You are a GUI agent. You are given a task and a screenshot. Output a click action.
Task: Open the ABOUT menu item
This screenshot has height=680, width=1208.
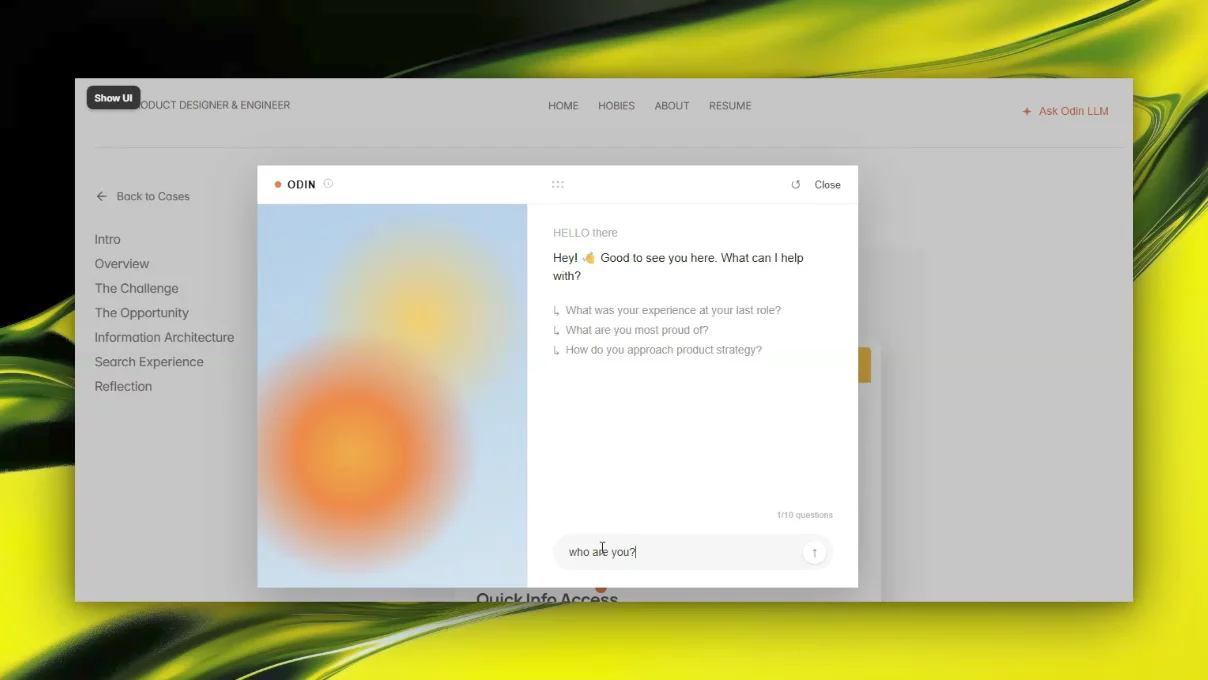click(672, 106)
